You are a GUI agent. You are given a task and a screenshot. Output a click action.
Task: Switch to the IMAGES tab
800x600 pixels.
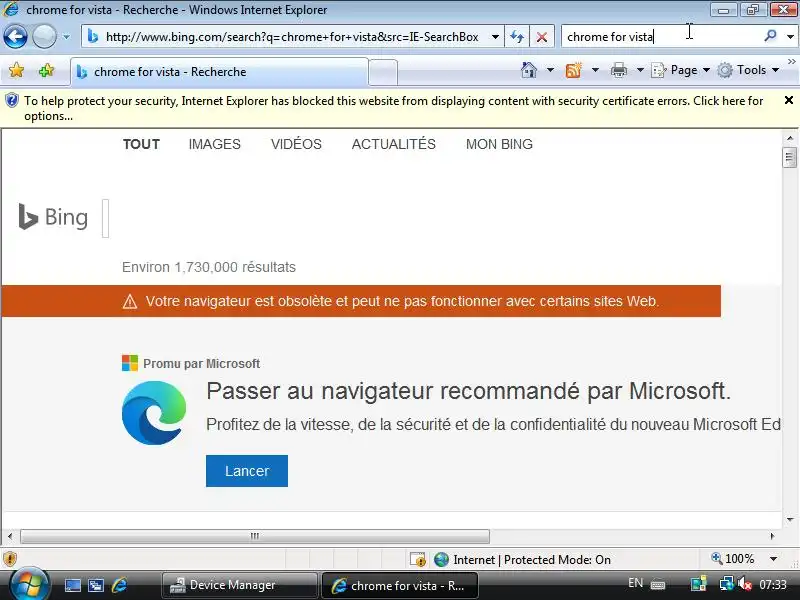click(x=214, y=144)
